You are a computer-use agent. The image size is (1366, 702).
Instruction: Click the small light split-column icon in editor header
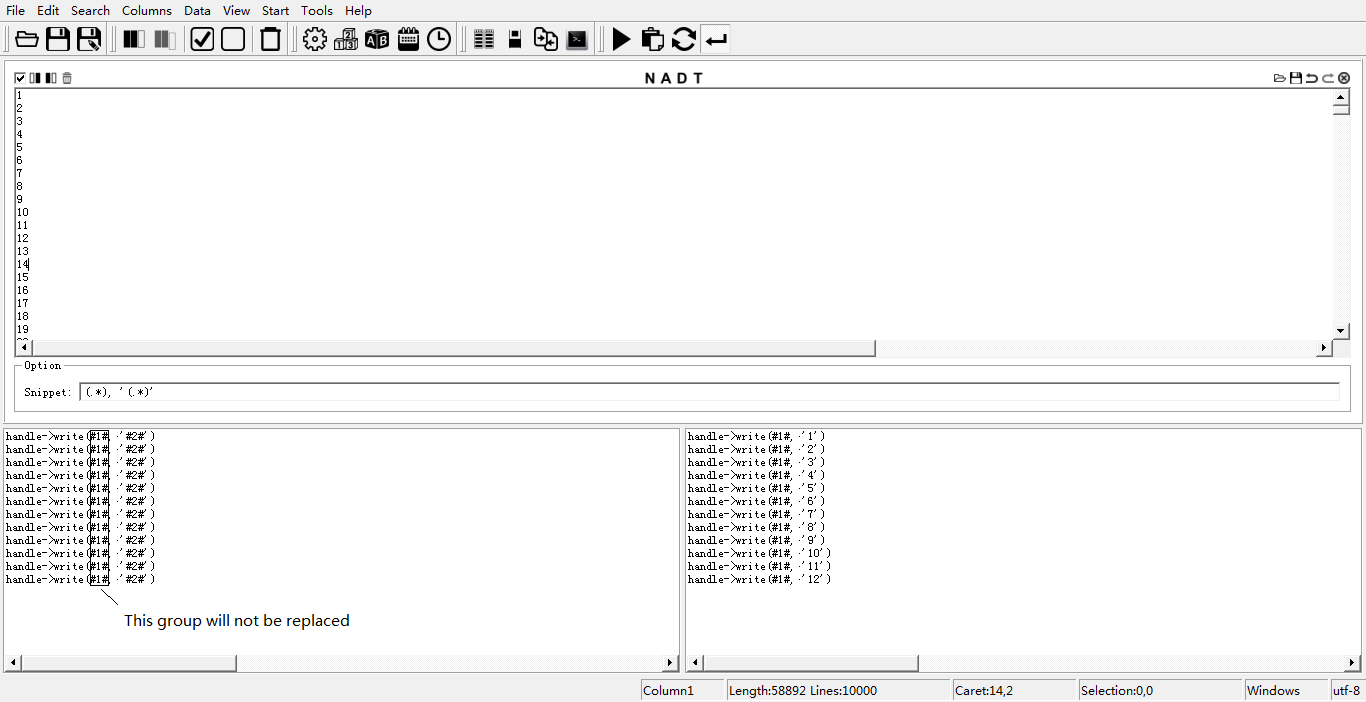pyautogui.click(x=35, y=78)
